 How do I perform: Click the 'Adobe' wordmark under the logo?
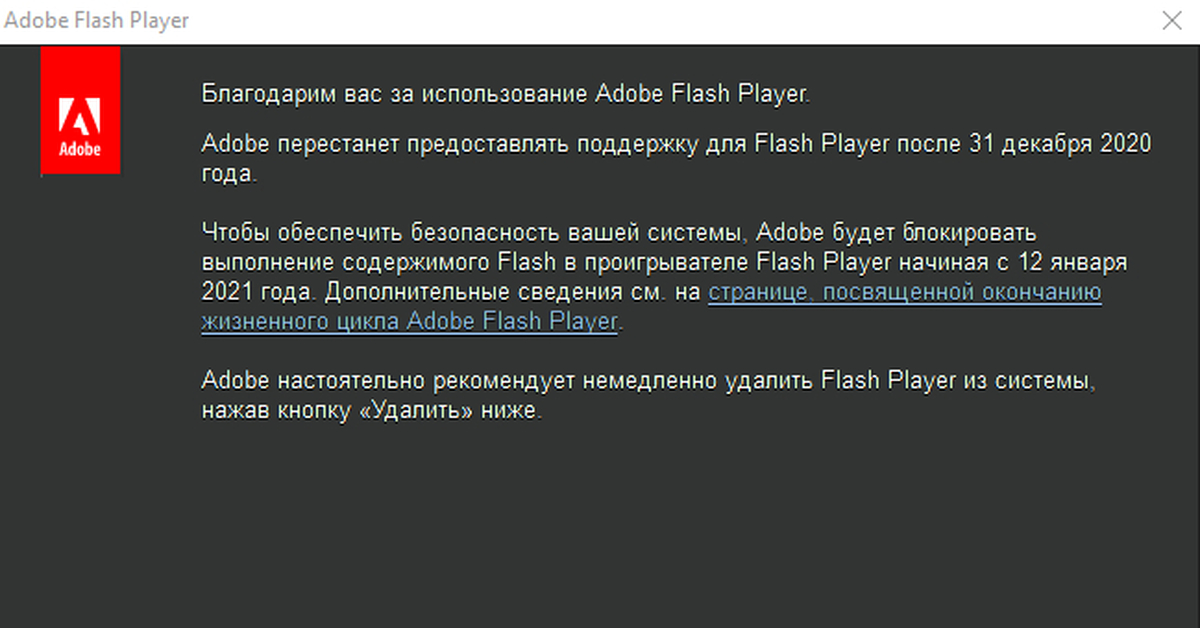[80, 151]
